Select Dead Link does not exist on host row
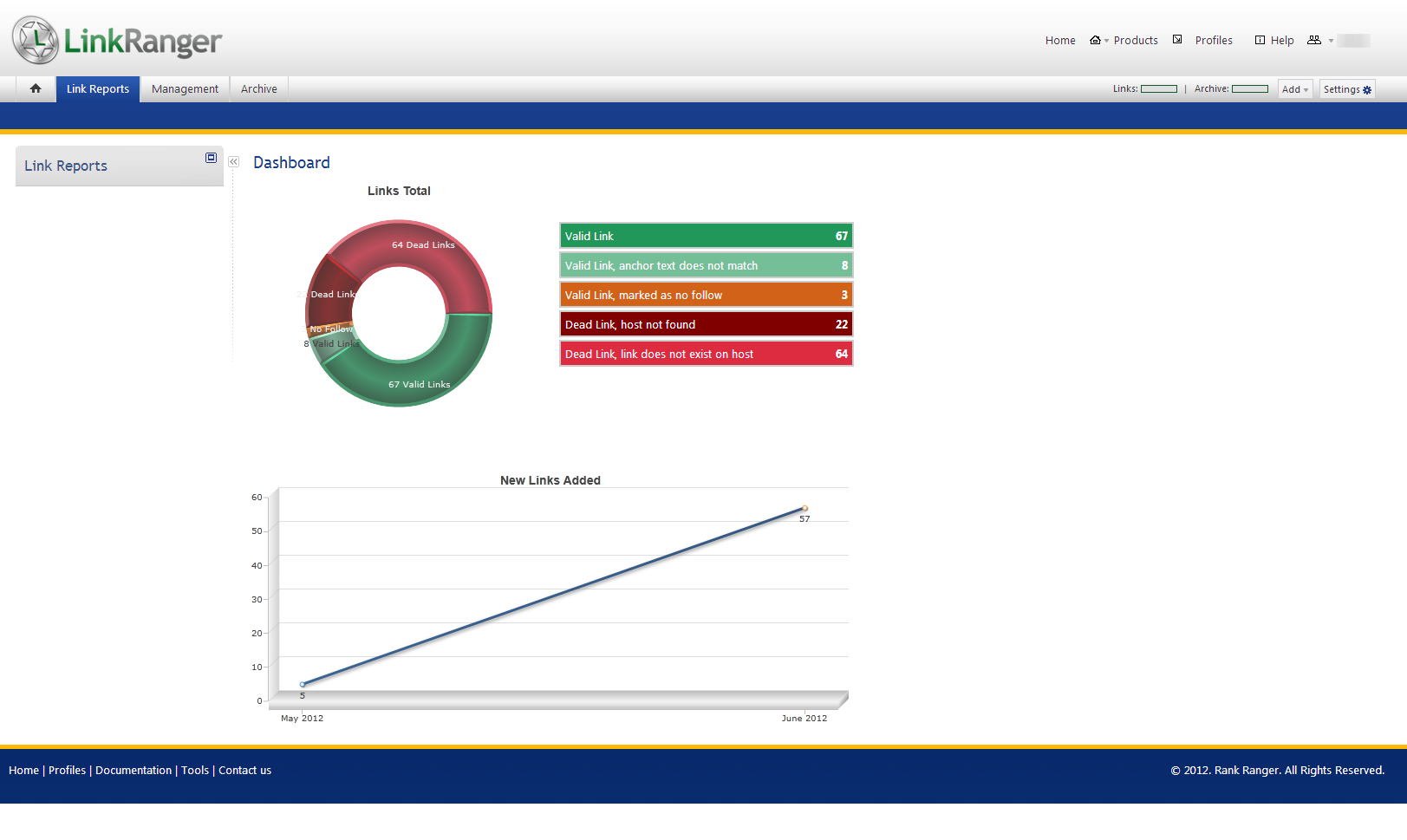 707,354
